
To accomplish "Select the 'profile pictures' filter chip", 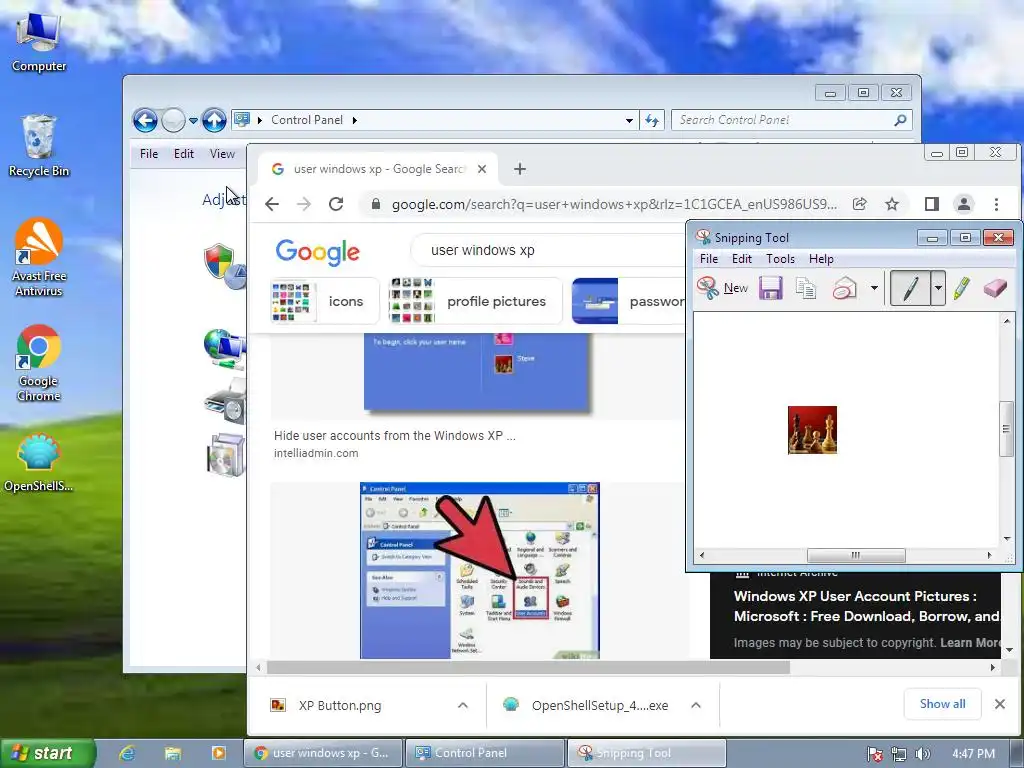I will pyautogui.click(x=475, y=301).
